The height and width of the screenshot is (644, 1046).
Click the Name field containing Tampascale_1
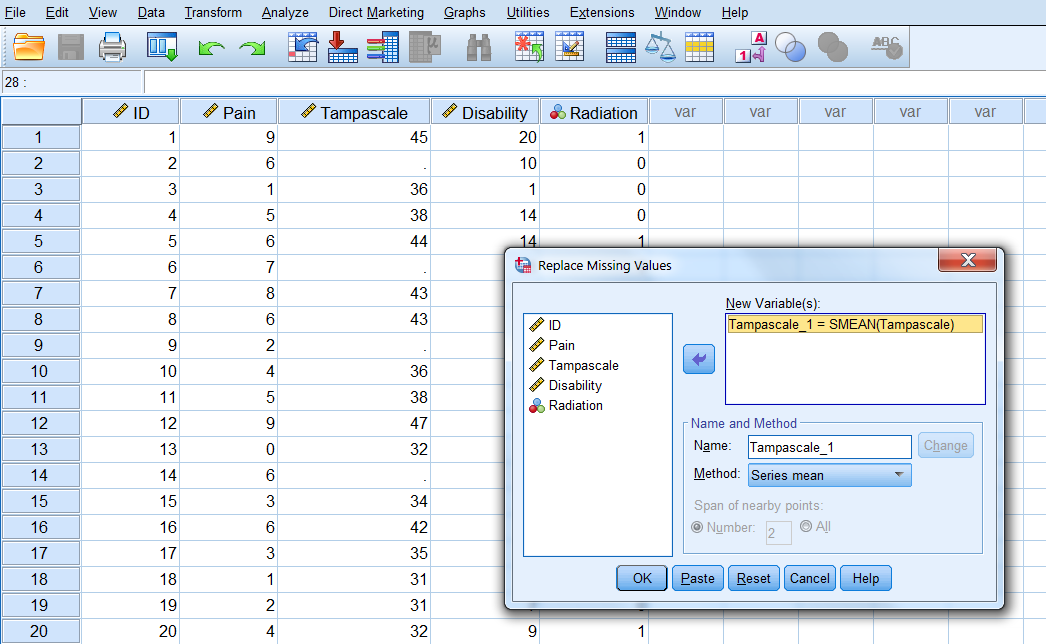point(829,446)
